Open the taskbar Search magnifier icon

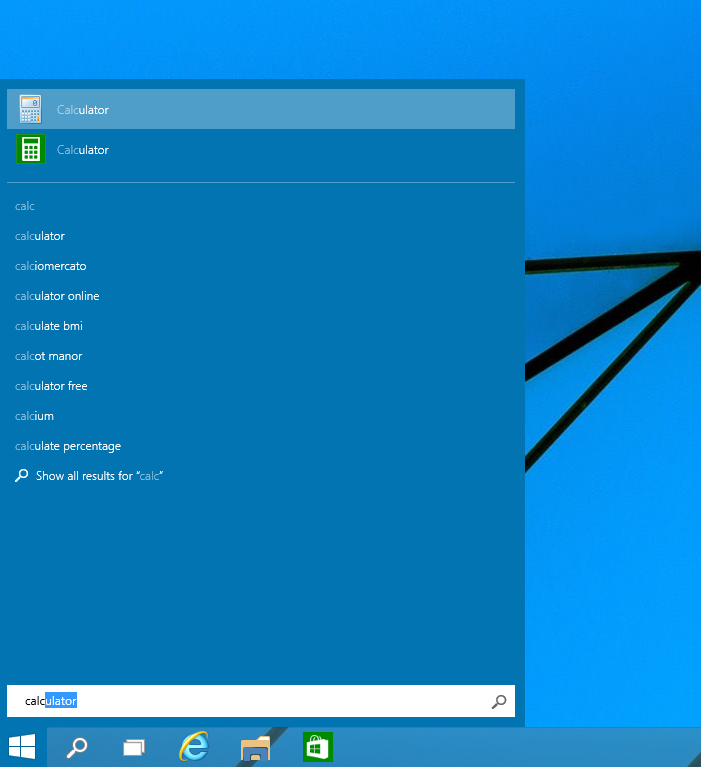pyautogui.click(x=77, y=747)
